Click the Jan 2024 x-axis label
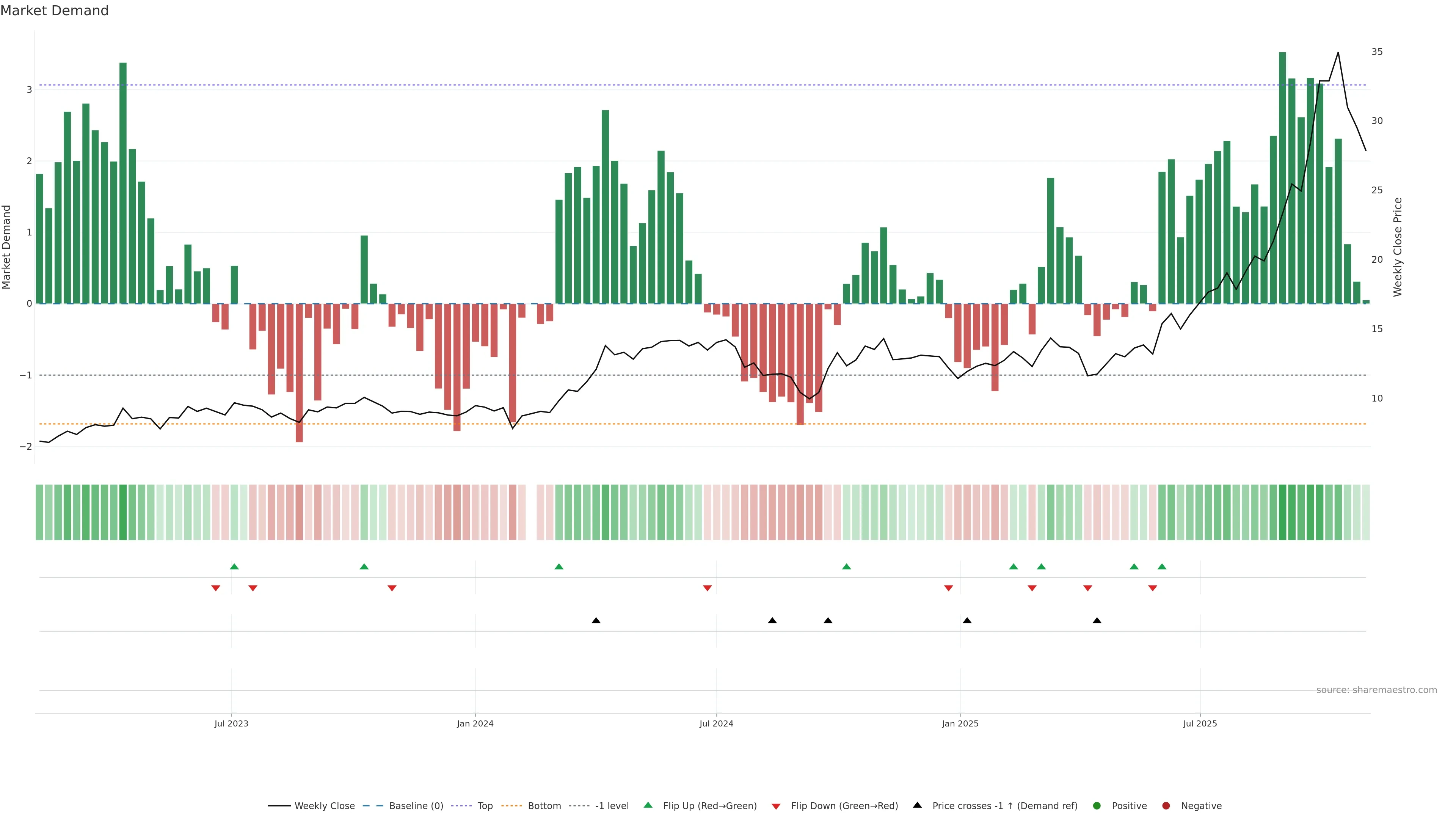 pos(475,723)
